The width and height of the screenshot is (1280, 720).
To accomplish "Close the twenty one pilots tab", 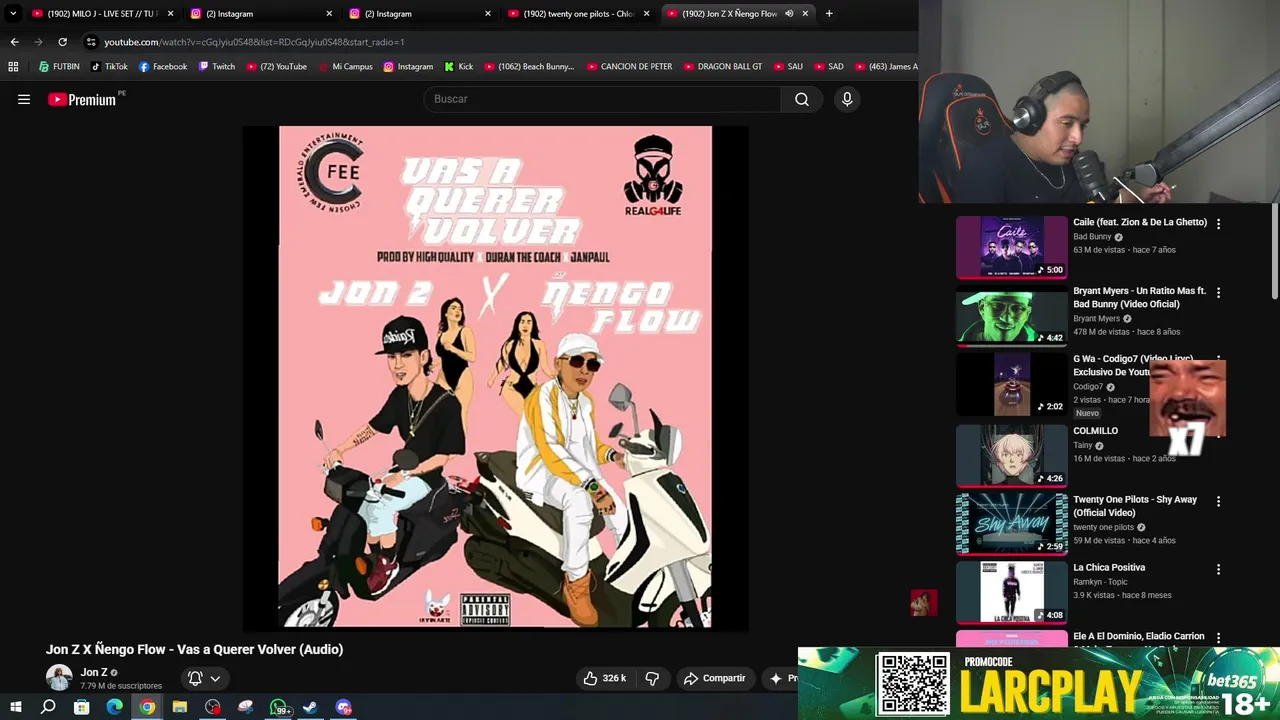I will pyautogui.click(x=647, y=13).
